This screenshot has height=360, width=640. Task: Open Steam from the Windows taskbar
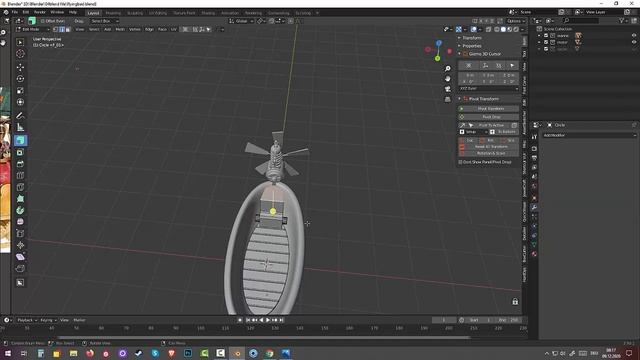[x=138, y=353]
